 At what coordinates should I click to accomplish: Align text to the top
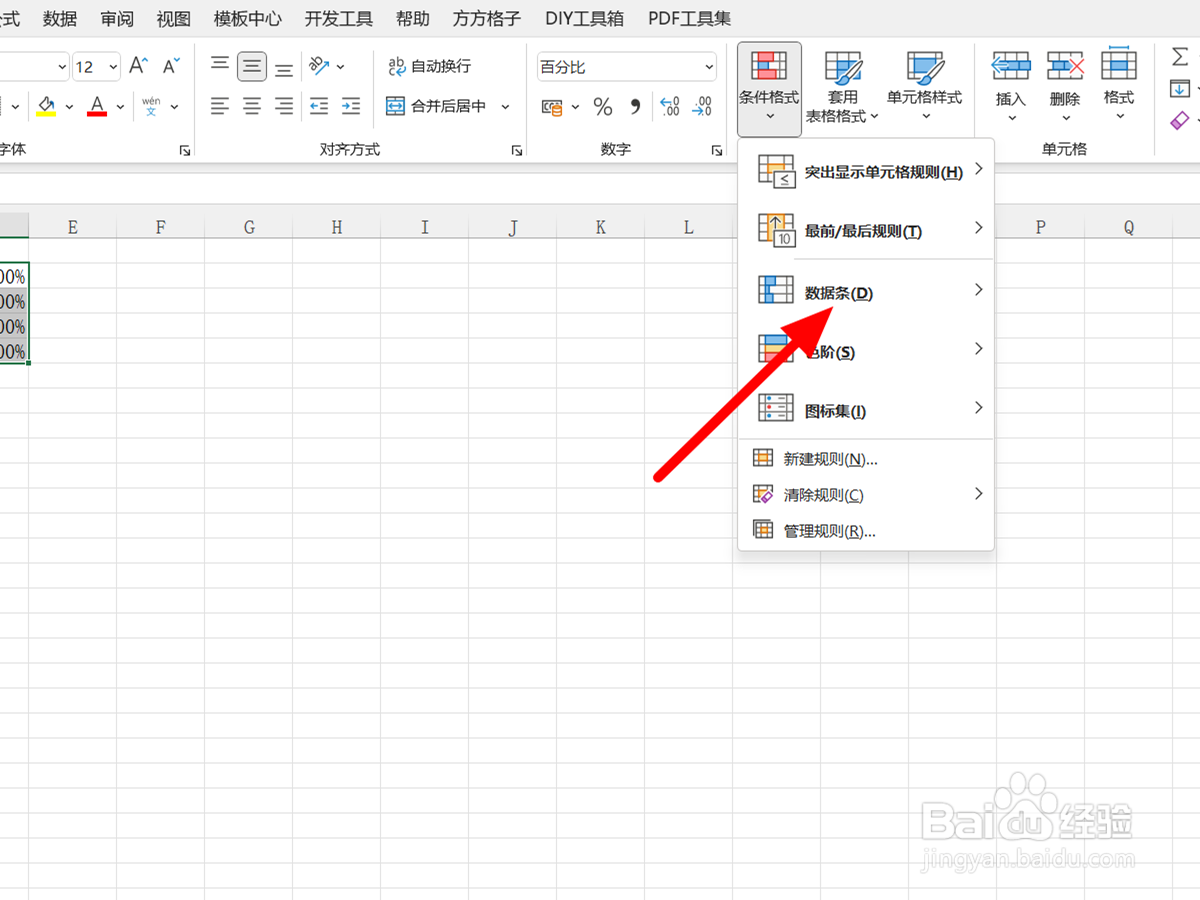pos(220,66)
